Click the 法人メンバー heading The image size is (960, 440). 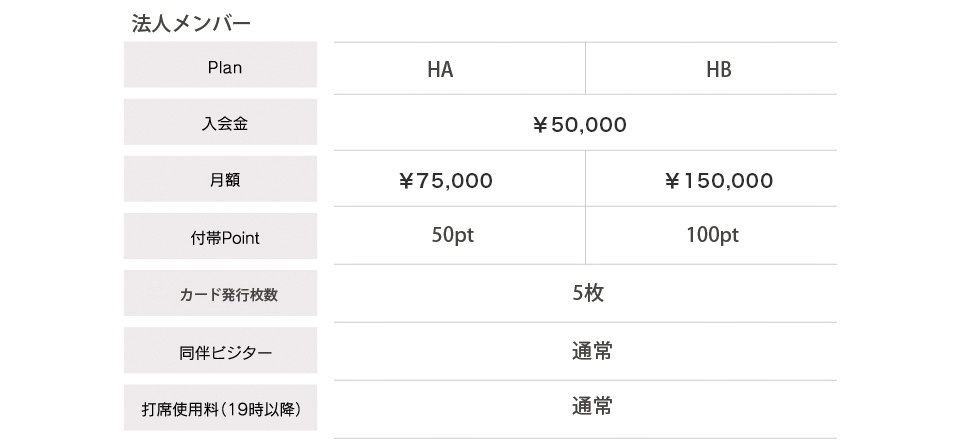pyautogui.click(x=191, y=23)
